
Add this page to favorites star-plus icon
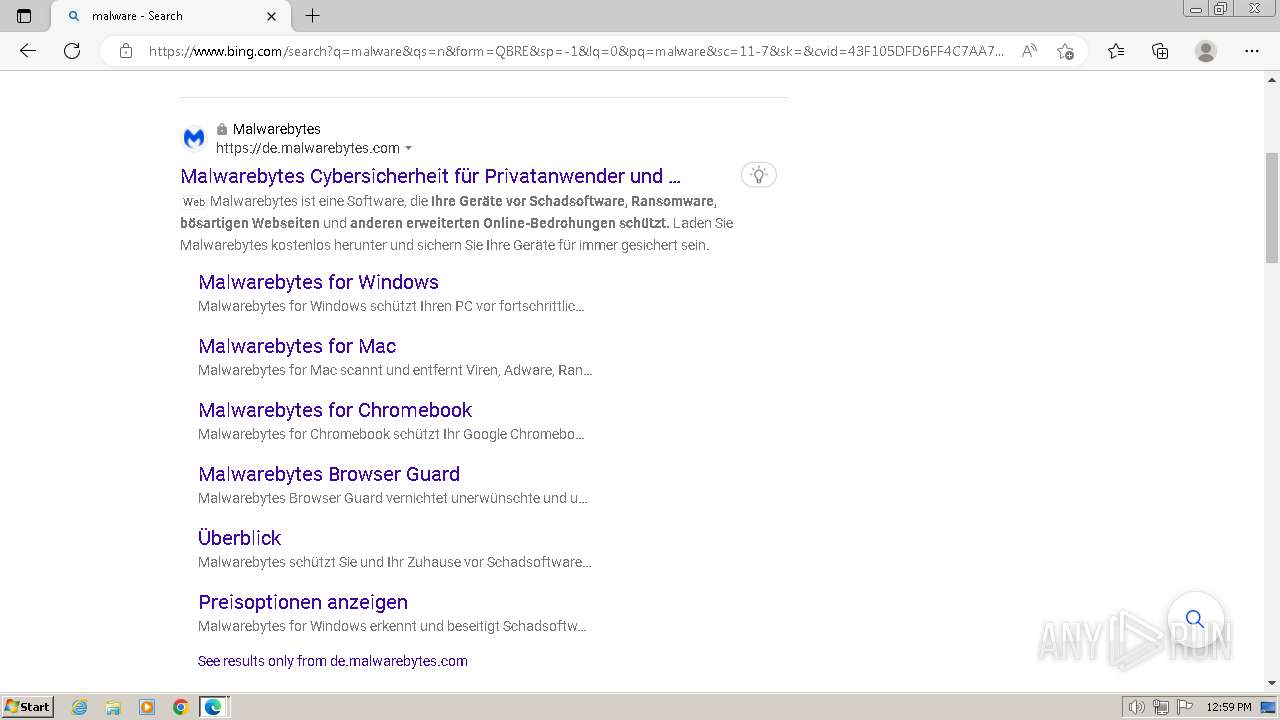coord(1065,51)
